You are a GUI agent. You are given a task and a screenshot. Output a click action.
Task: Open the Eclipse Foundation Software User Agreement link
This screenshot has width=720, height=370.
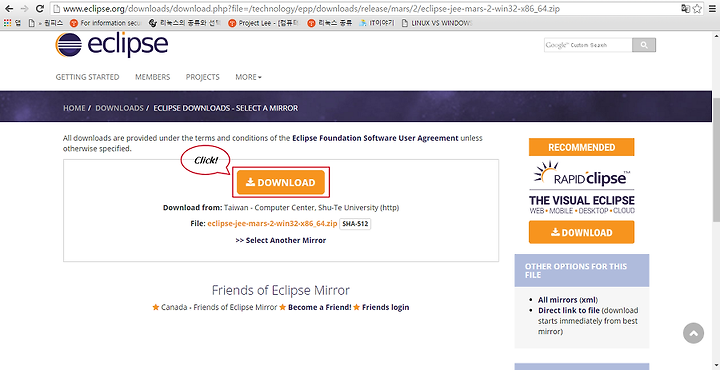click(375, 138)
